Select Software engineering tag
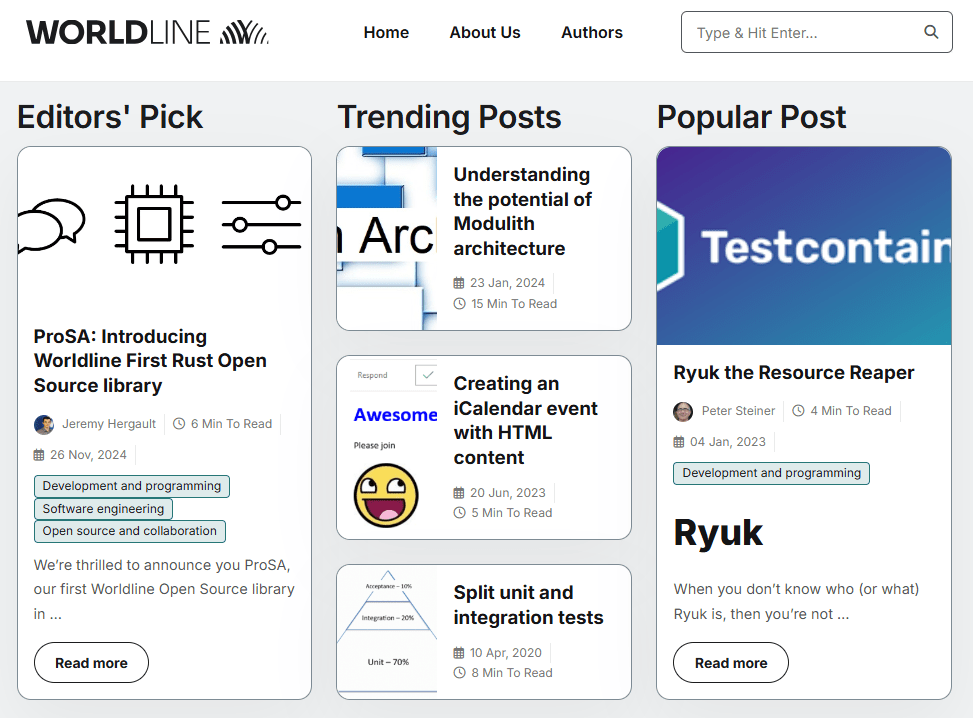Image resolution: width=973 pixels, height=718 pixels. pos(103,509)
